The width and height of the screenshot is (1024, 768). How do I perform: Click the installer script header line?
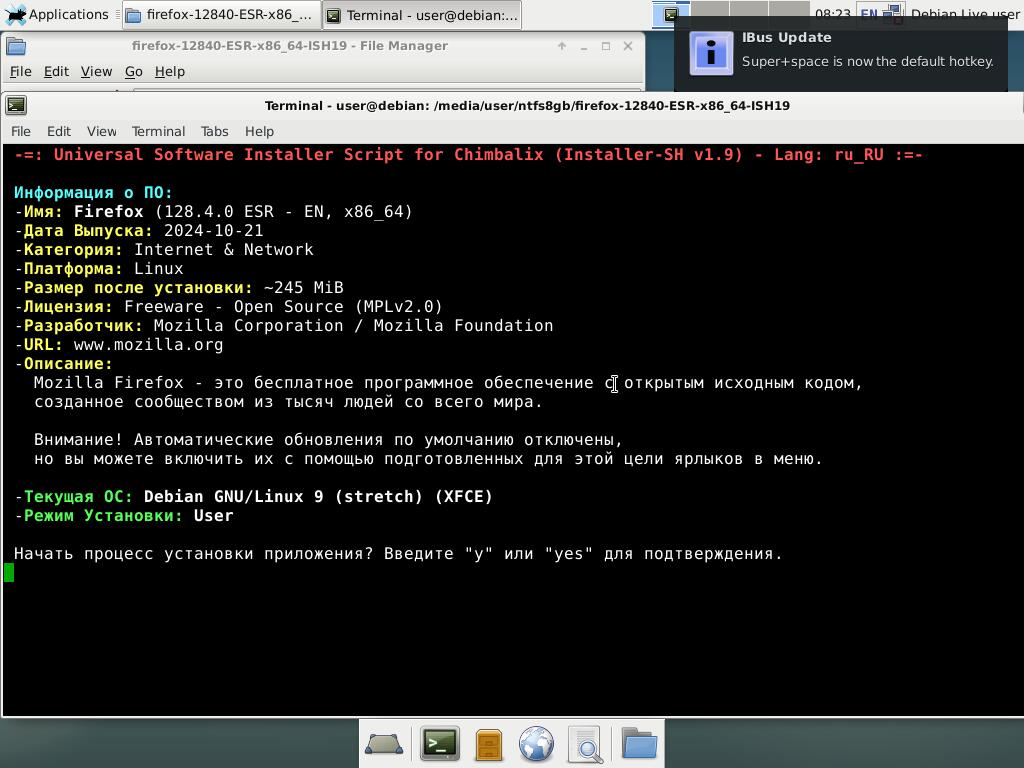tap(468, 155)
